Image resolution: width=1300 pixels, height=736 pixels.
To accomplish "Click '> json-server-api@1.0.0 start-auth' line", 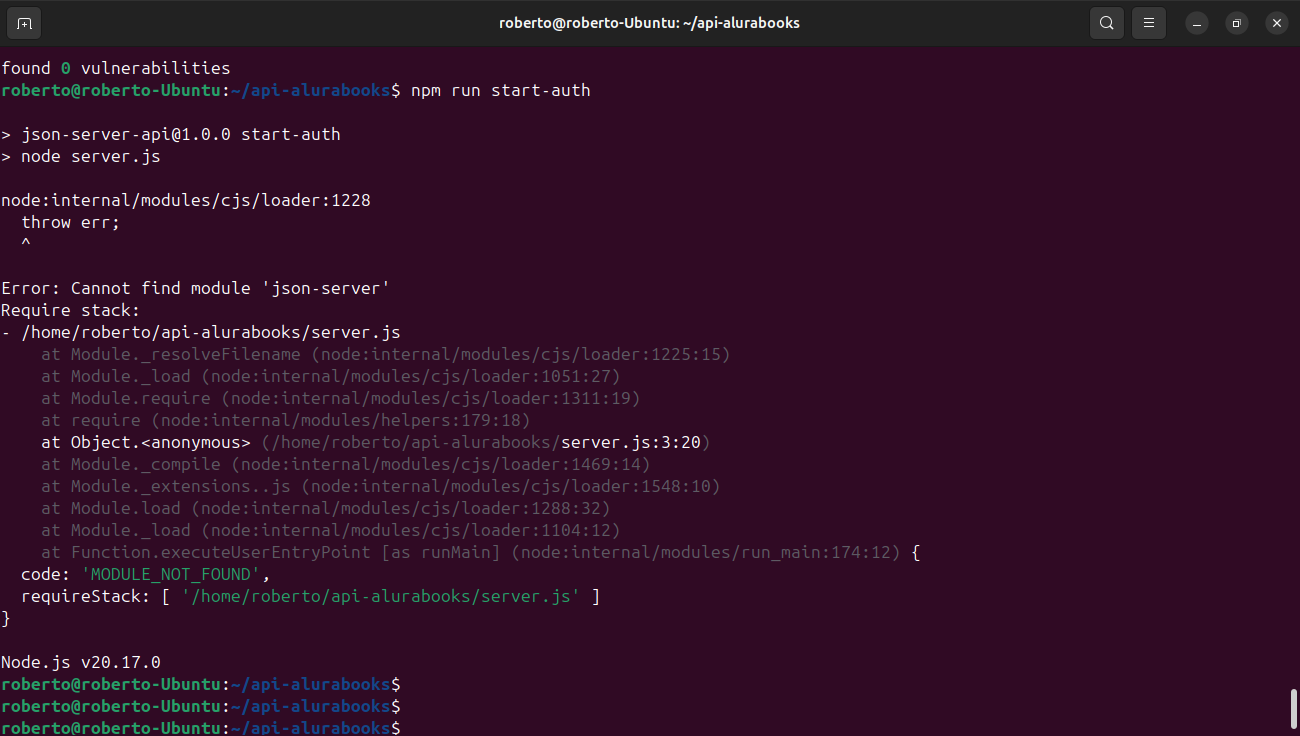I will 171,134.
